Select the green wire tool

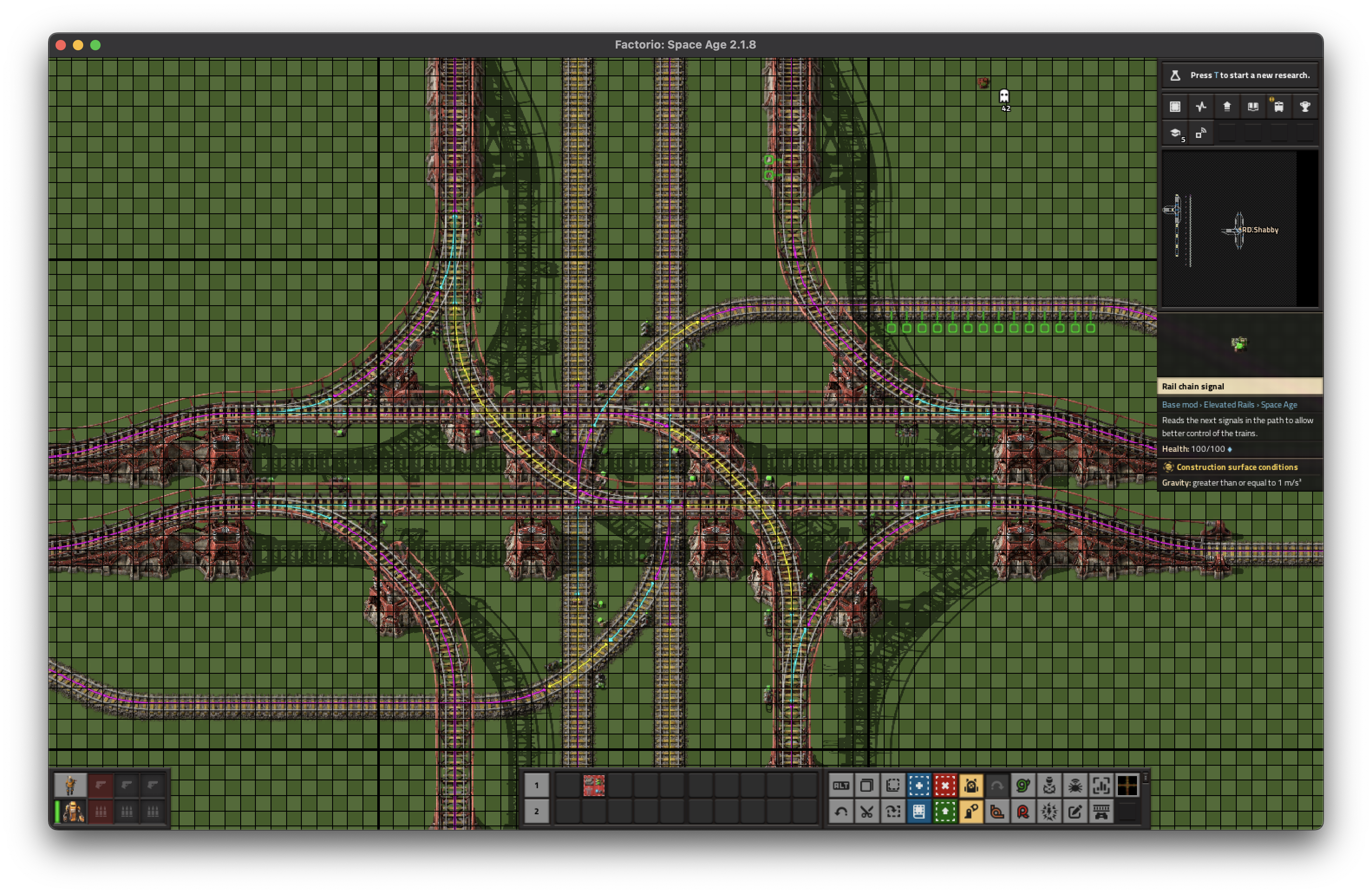pos(1022,785)
